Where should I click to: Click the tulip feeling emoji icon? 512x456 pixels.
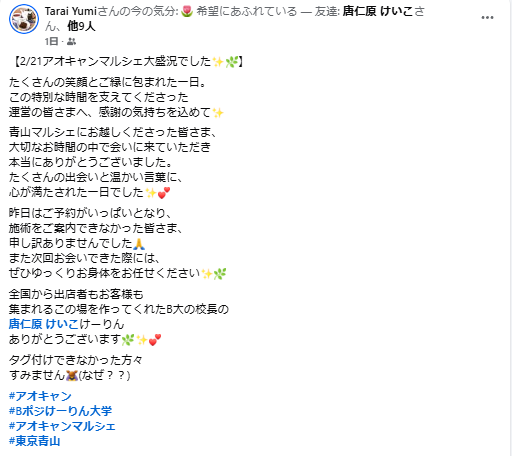click(x=187, y=12)
